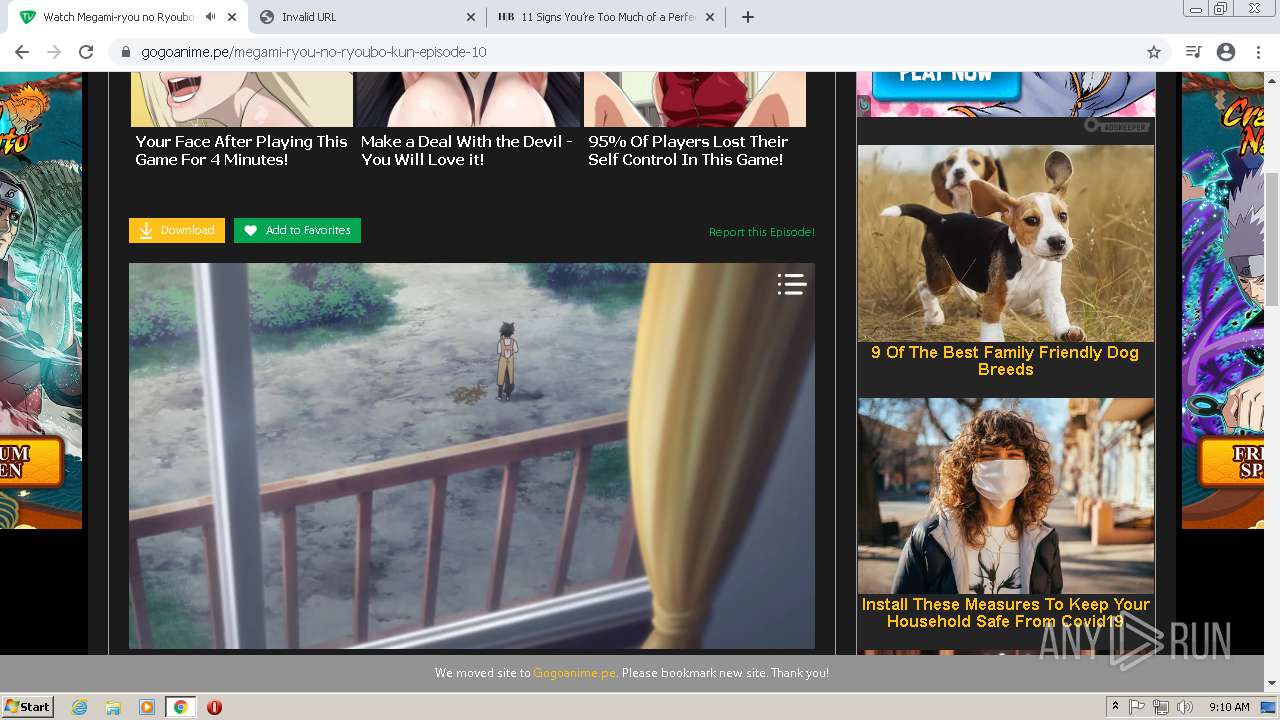1280x720 pixels.
Task: Open the network tray icon
Action: pyautogui.click(x=1161, y=707)
